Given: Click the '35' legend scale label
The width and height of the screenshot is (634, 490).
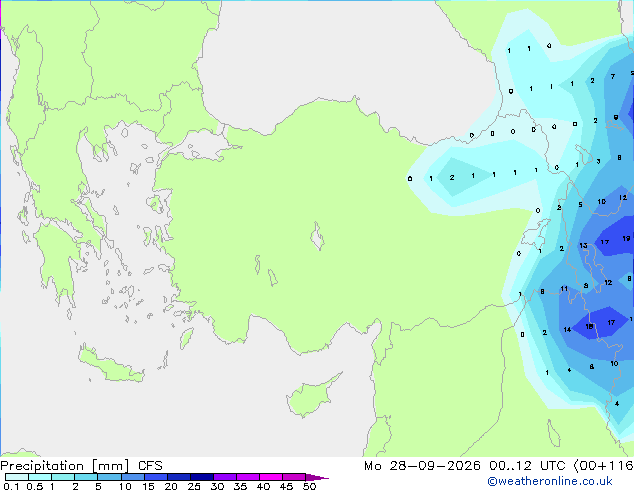Looking at the screenshot, I should click(240, 486).
